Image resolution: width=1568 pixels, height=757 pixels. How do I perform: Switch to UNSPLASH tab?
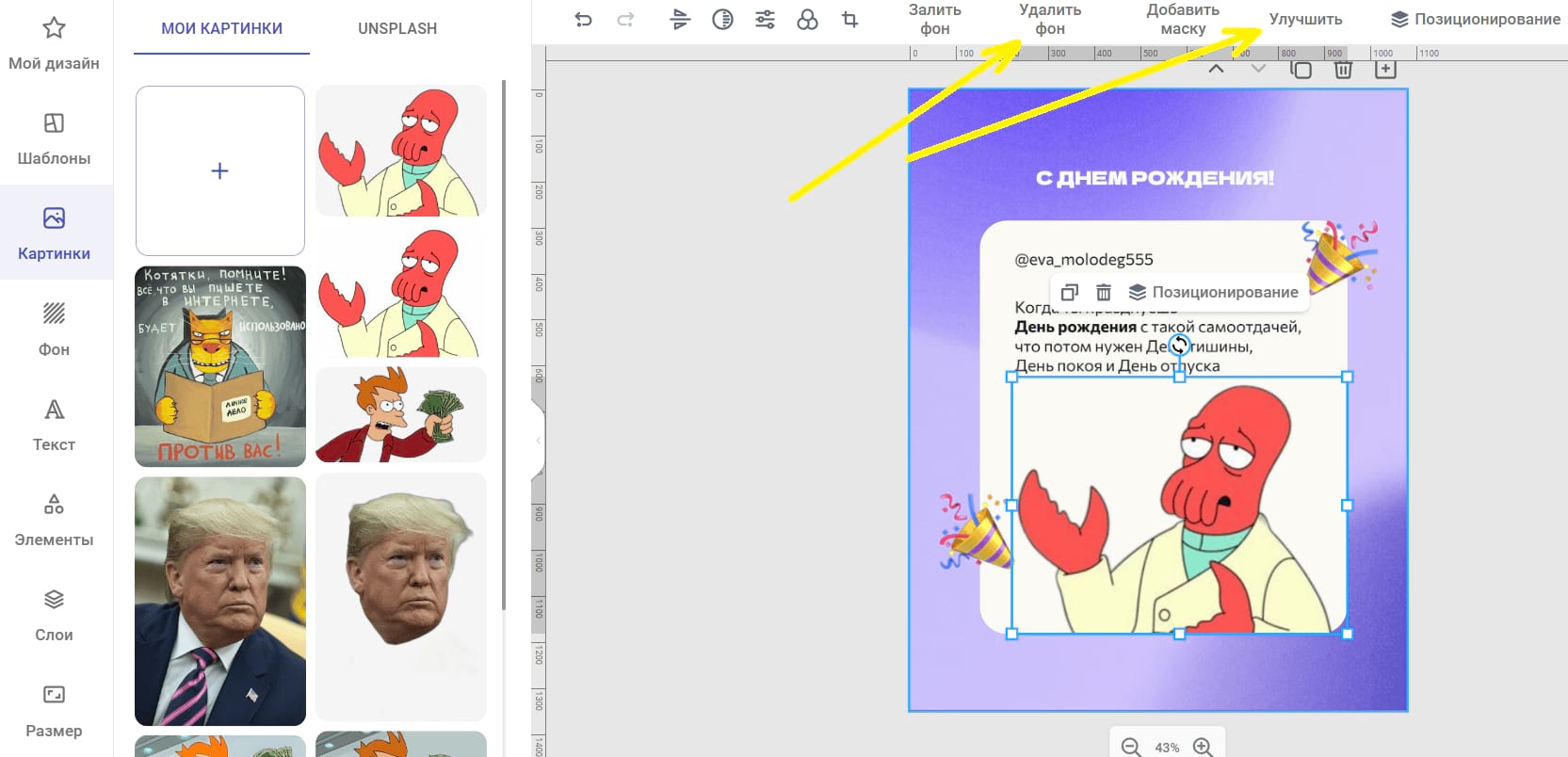(397, 28)
